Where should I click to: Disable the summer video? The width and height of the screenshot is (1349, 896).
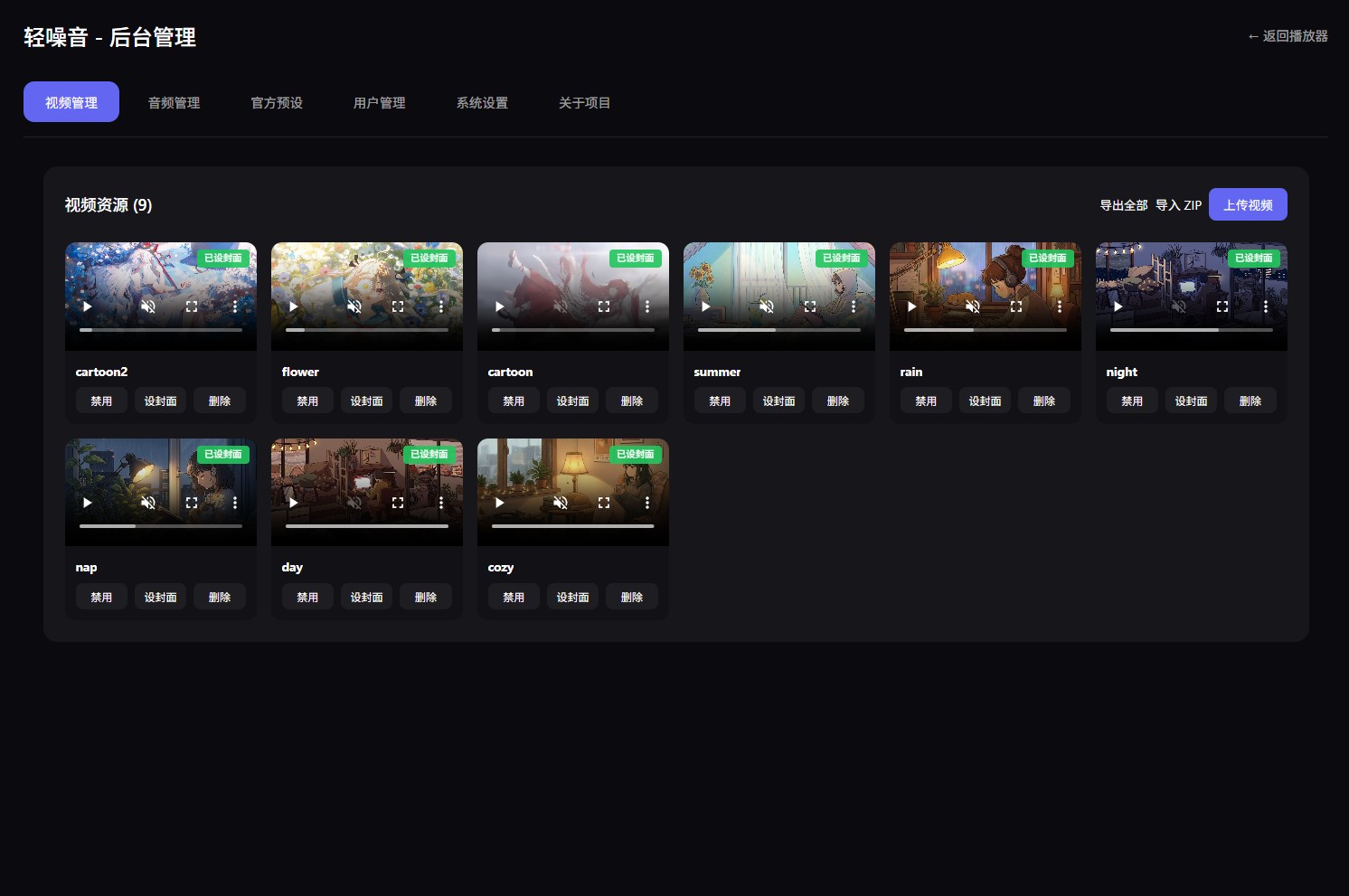(720, 401)
